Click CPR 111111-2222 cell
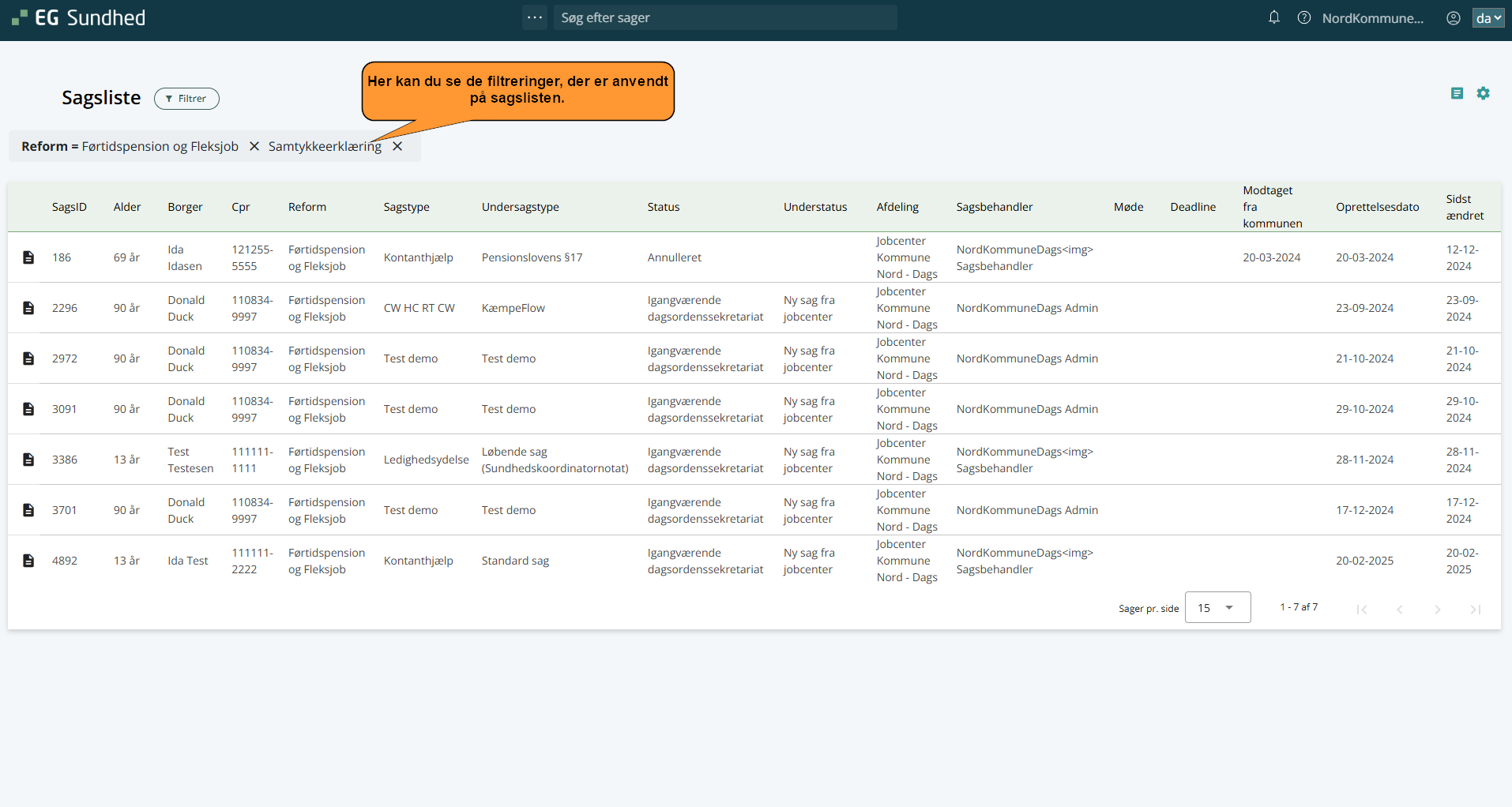Screen dimensions: 1512x807 pyautogui.click(x=253, y=561)
